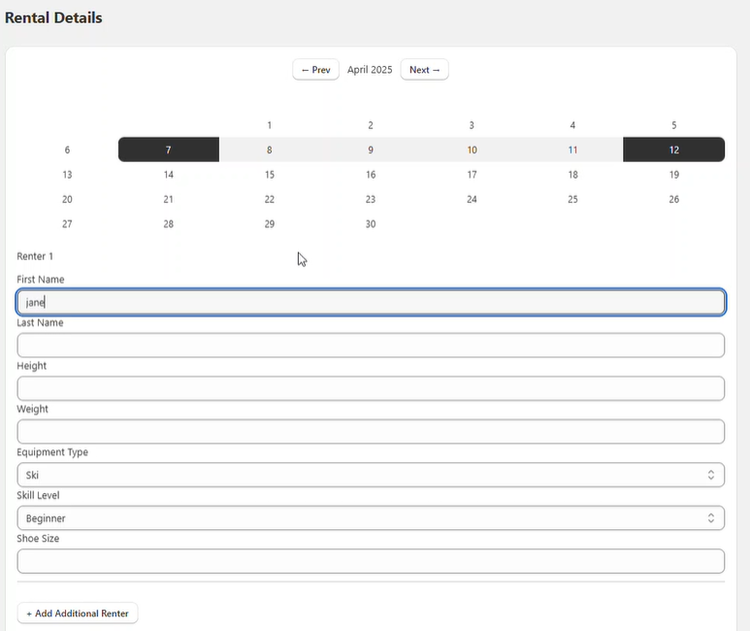The image size is (750, 631).
Task: Select April 30 in the calendar
Action: tap(371, 224)
